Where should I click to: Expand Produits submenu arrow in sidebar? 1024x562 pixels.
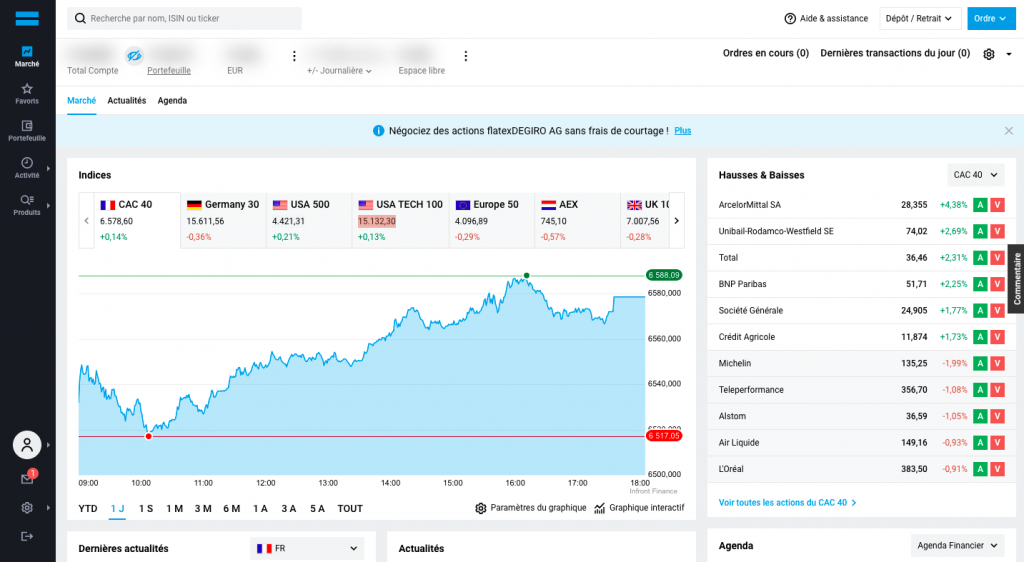click(x=48, y=206)
